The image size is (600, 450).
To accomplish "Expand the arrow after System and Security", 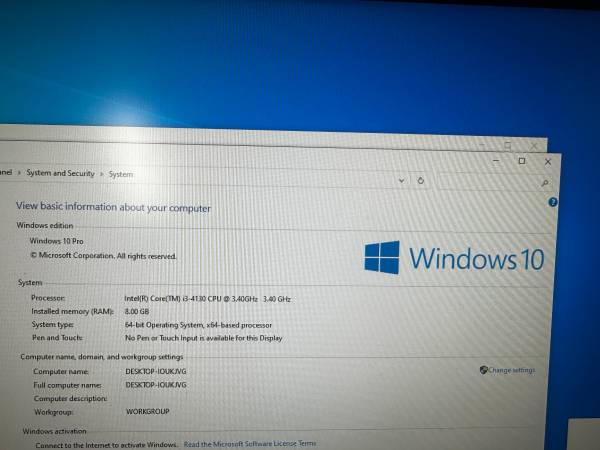I will coord(102,174).
